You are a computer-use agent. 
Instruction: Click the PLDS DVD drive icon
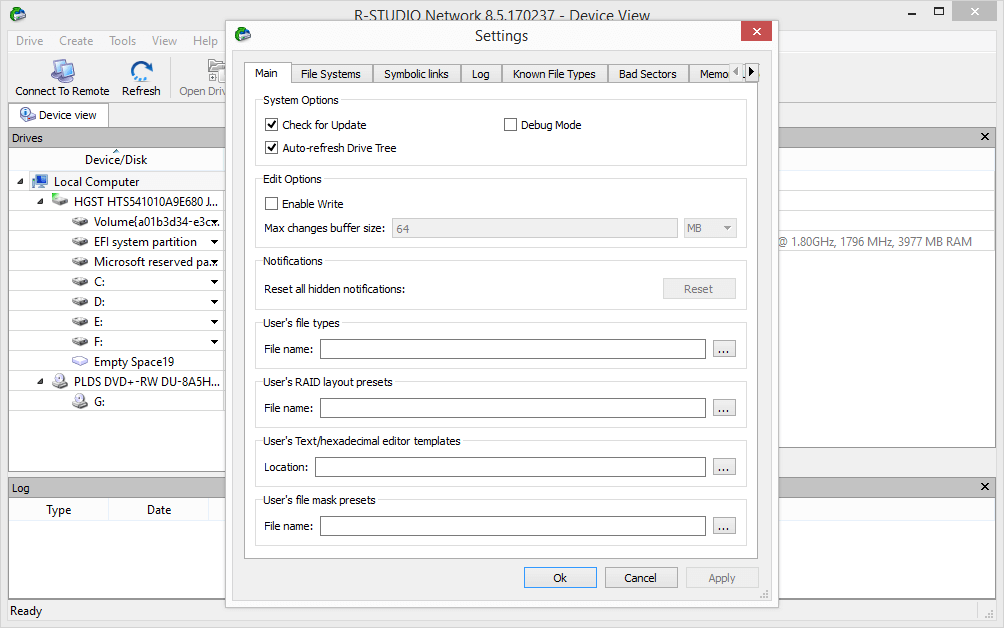60,381
